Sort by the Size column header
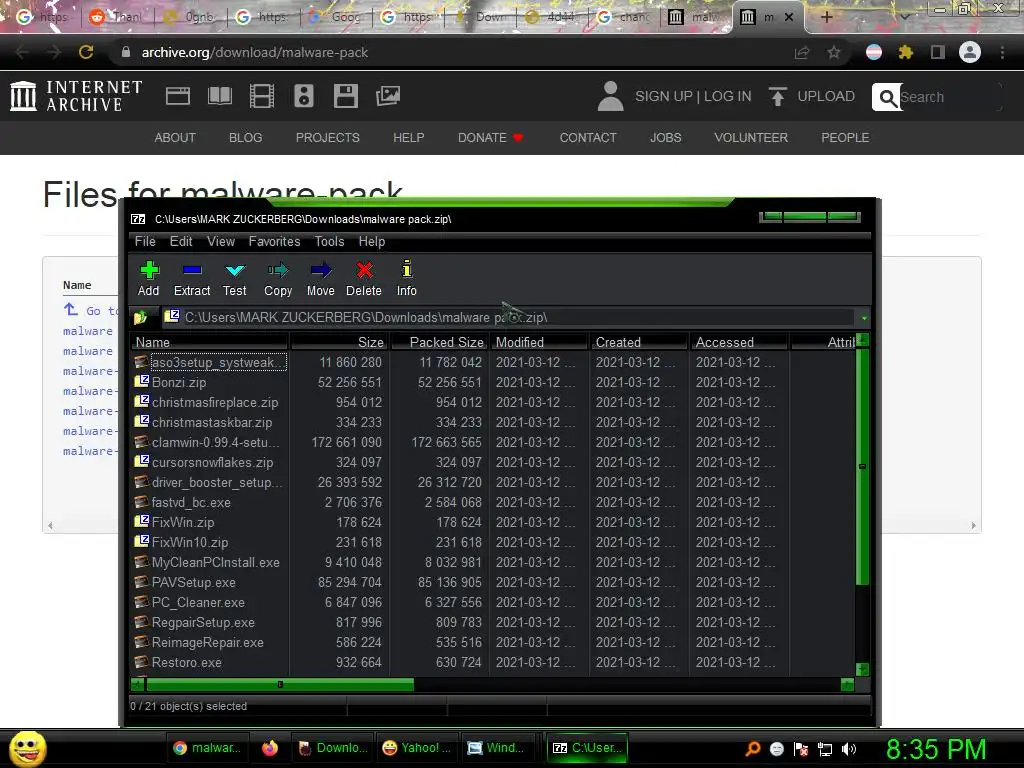This screenshot has height=768, width=1024. [x=340, y=342]
